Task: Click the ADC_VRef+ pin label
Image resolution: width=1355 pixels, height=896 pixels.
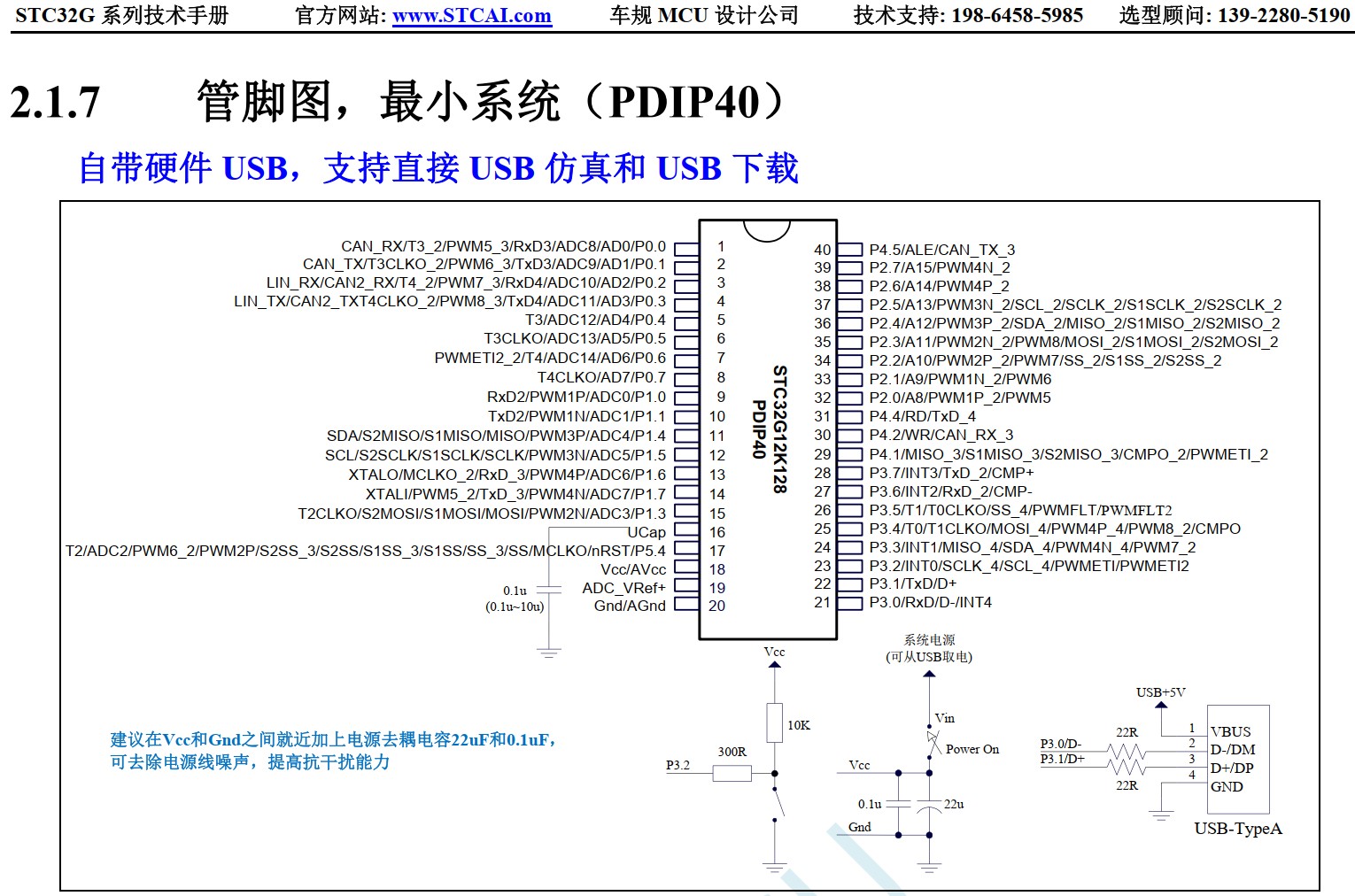Action: 623,588
